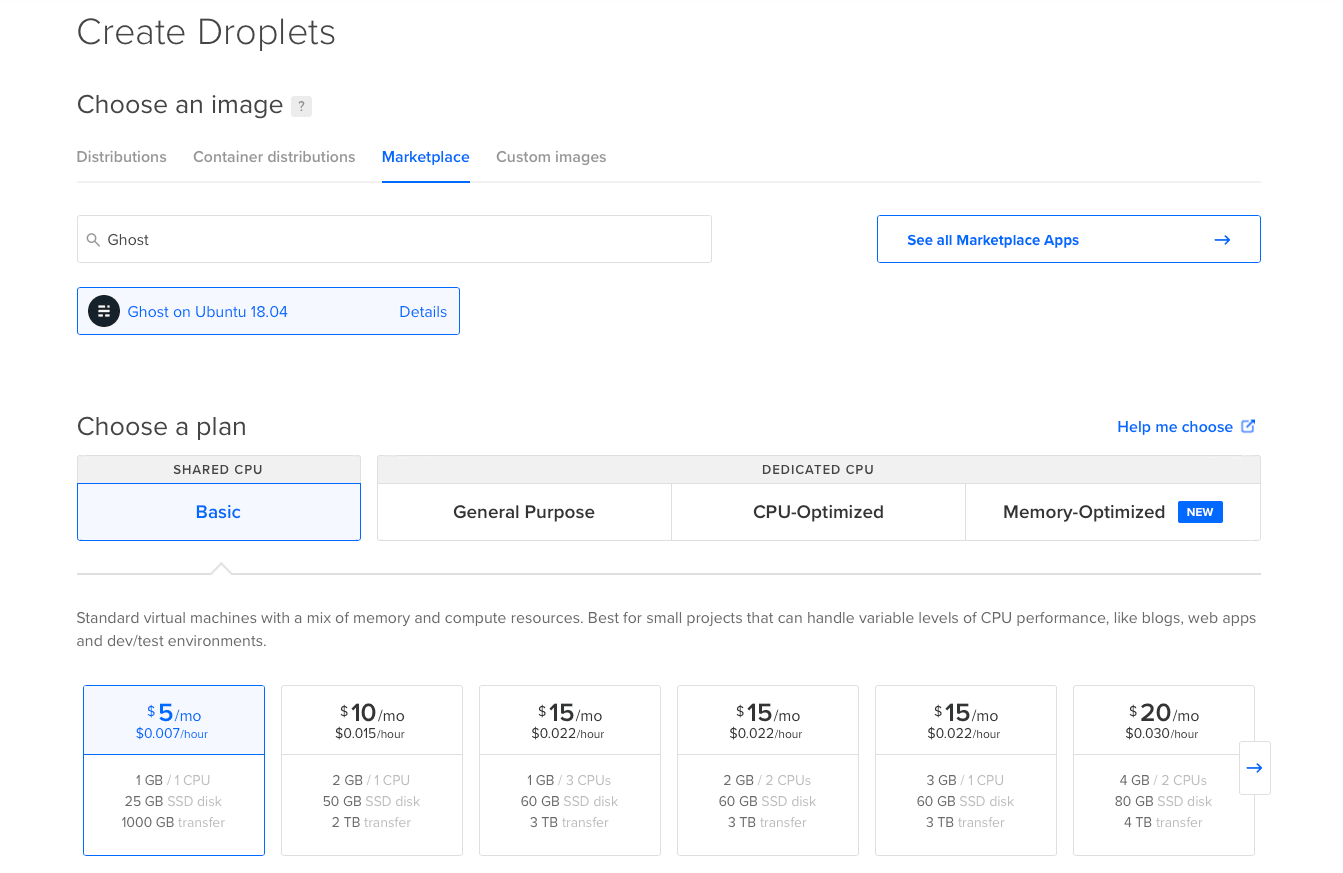Click the 4 TB transfer text
The height and width of the screenshot is (873, 1343).
coord(1164,822)
